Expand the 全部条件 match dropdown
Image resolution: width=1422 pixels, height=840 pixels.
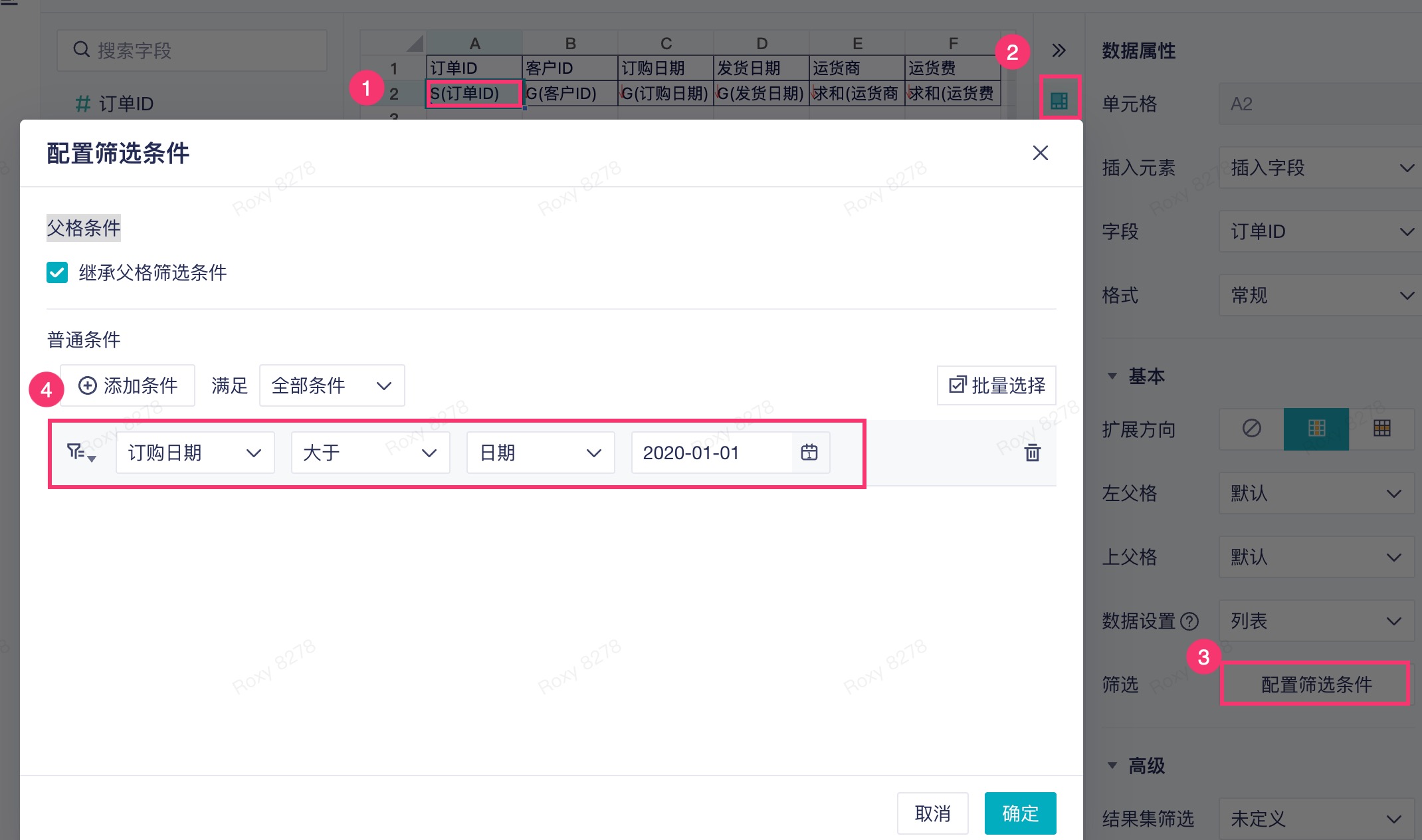(x=331, y=385)
